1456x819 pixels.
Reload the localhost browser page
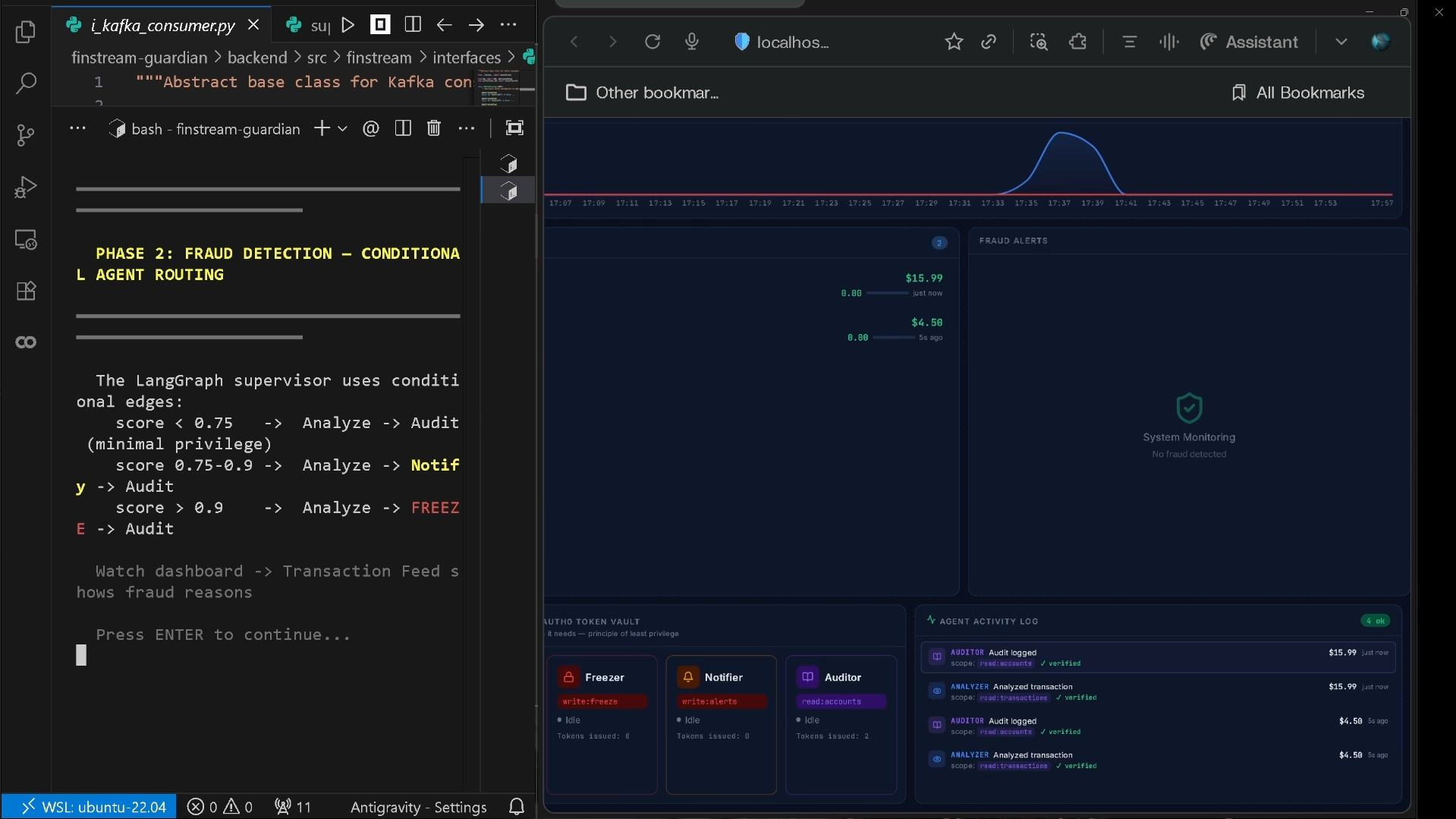(x=652, y=42)
